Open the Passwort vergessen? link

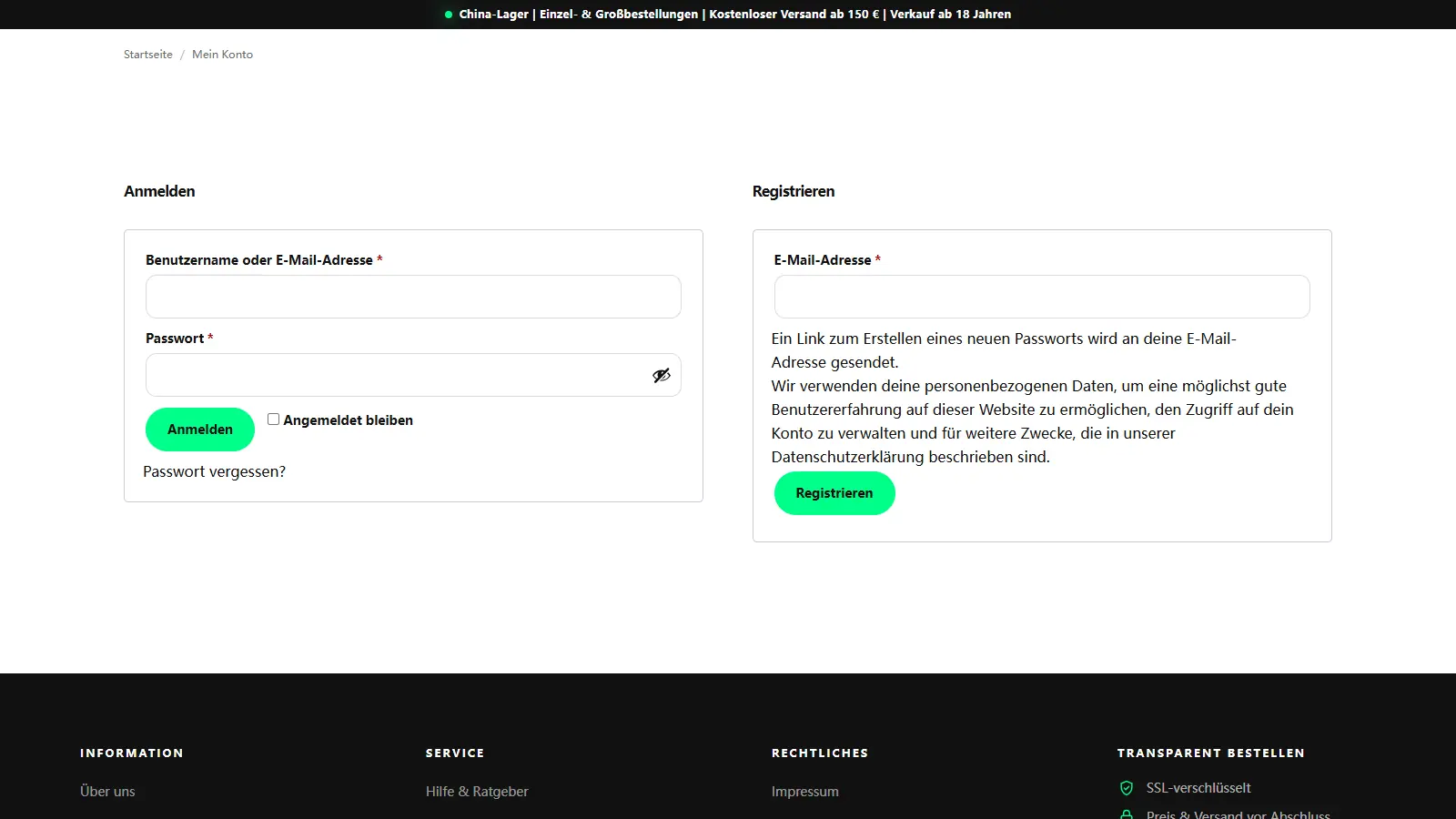215,471
